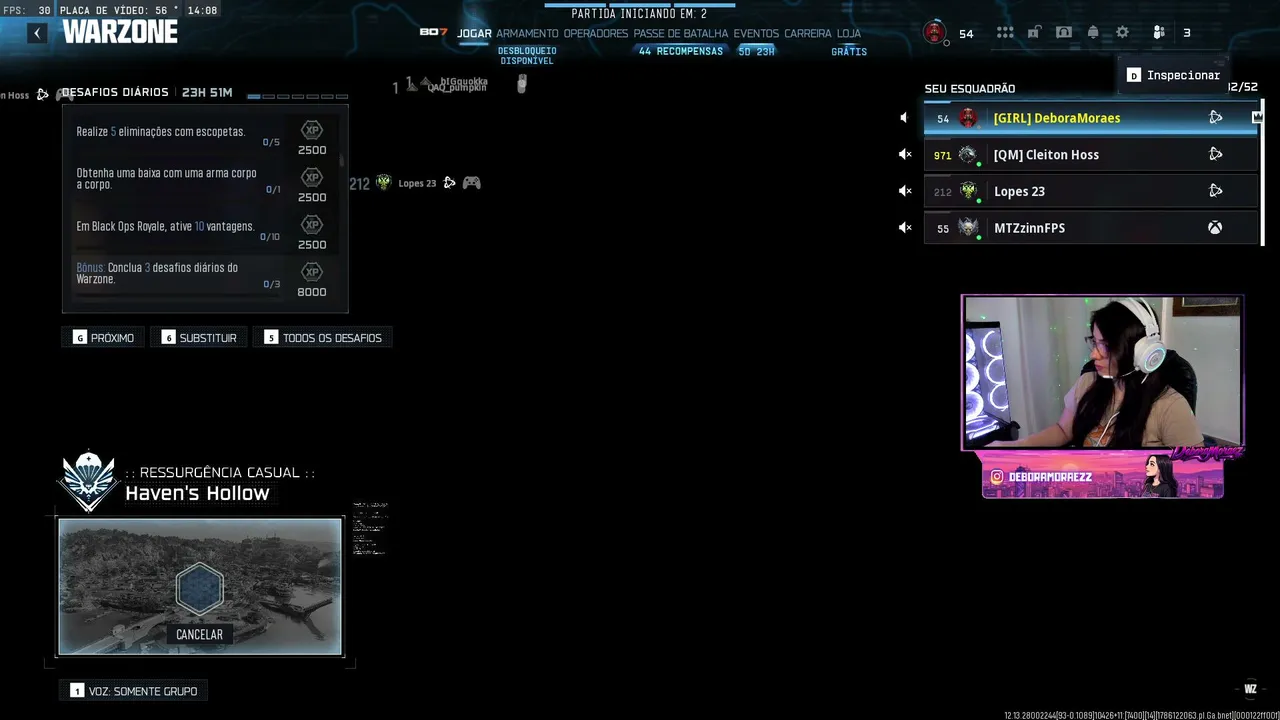This screenshot has height=720, width=1280.
Task: Open the OPERADORES tab
Action: [596, 33]
